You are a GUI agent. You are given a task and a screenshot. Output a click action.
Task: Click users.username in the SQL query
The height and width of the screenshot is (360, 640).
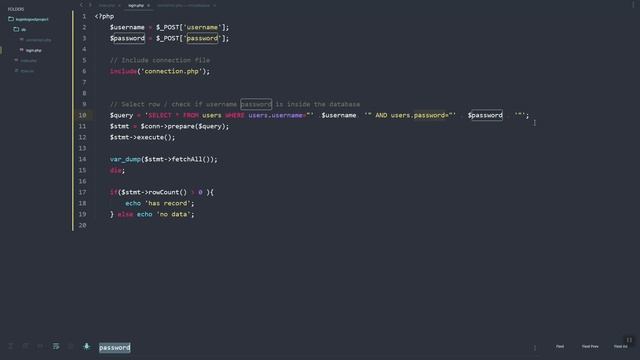coord(276,115)
